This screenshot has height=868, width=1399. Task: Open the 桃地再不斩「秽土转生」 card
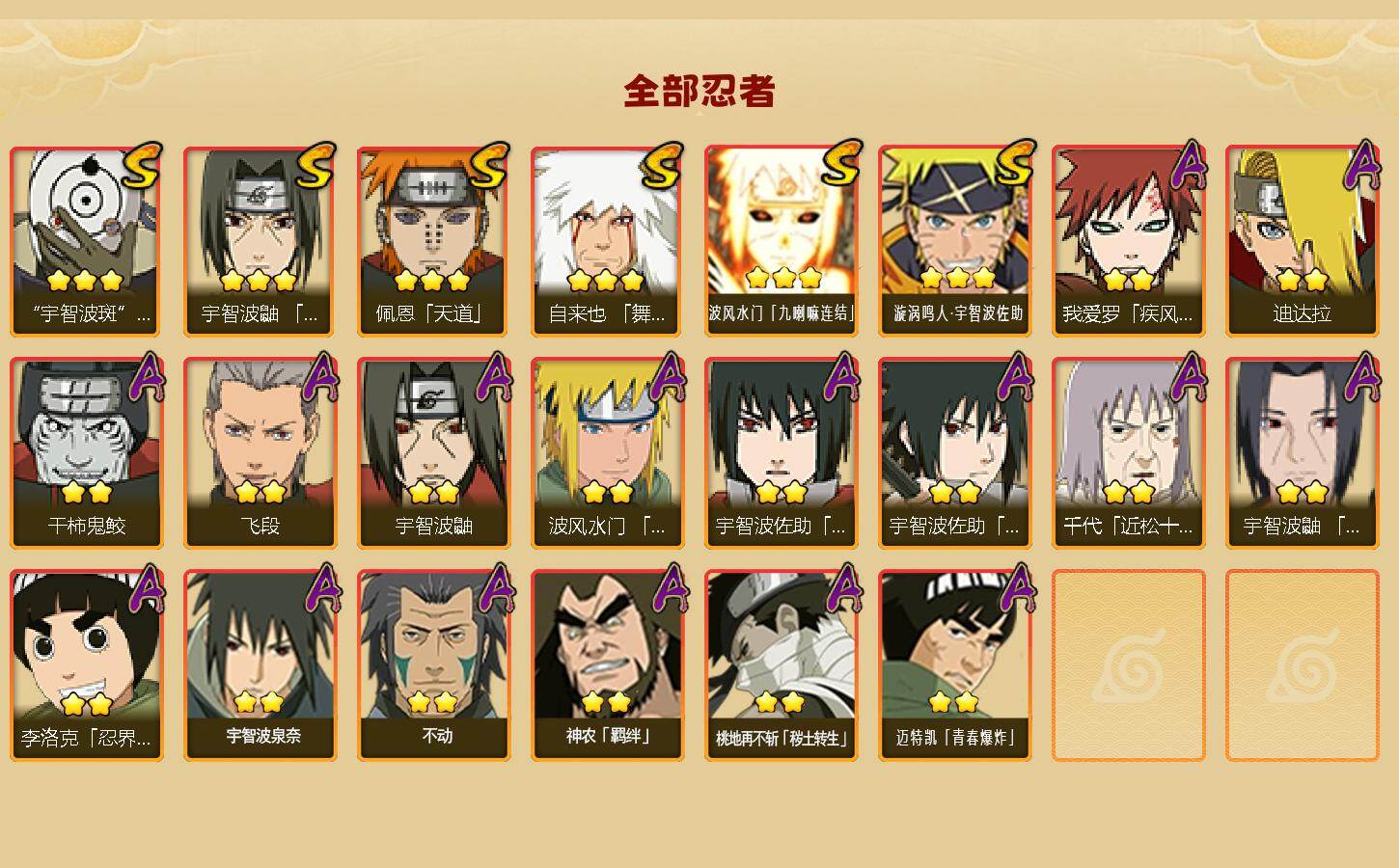click(x=781, y=665)
